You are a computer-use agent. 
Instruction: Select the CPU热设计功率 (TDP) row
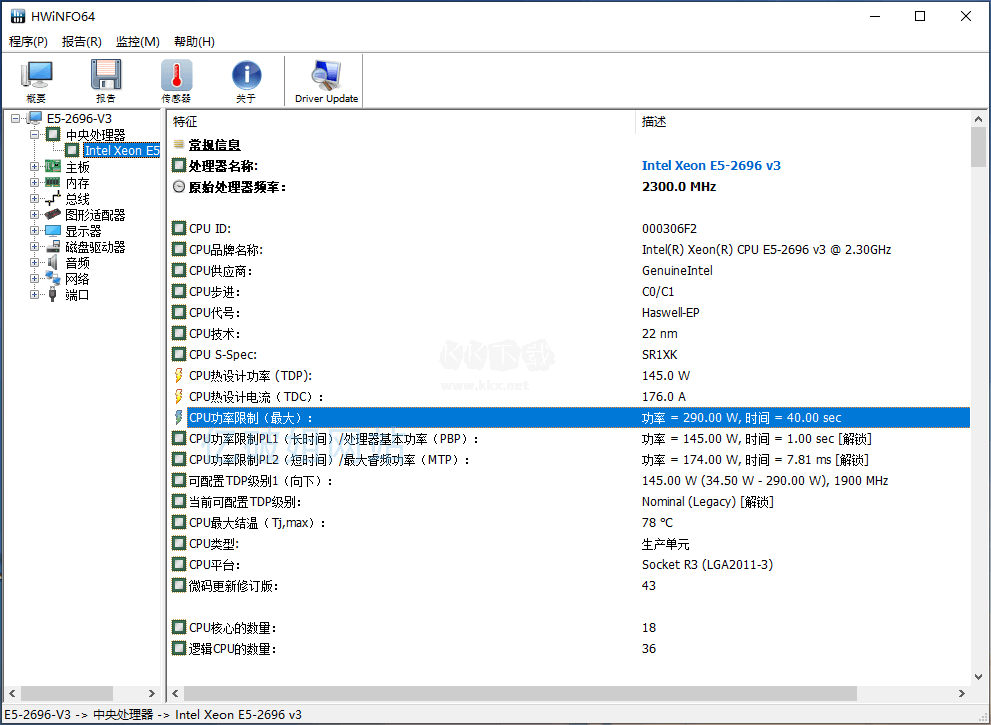pos(250,376)
